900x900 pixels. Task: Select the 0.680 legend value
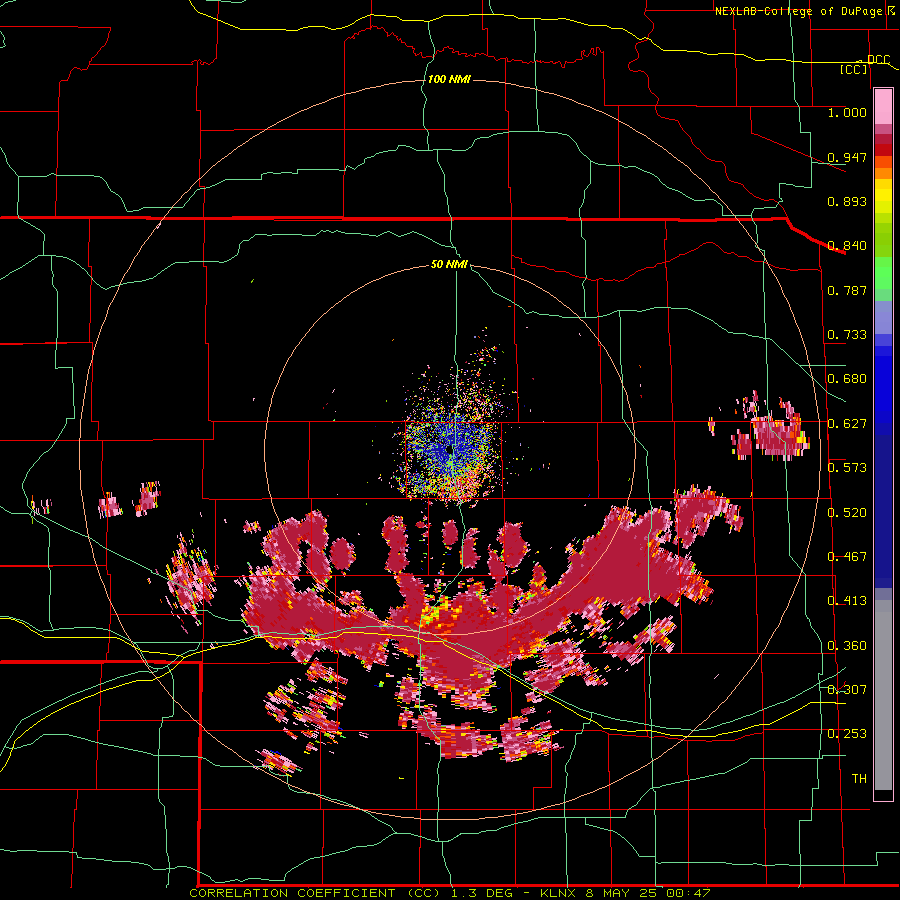click(x=847, y=379)
